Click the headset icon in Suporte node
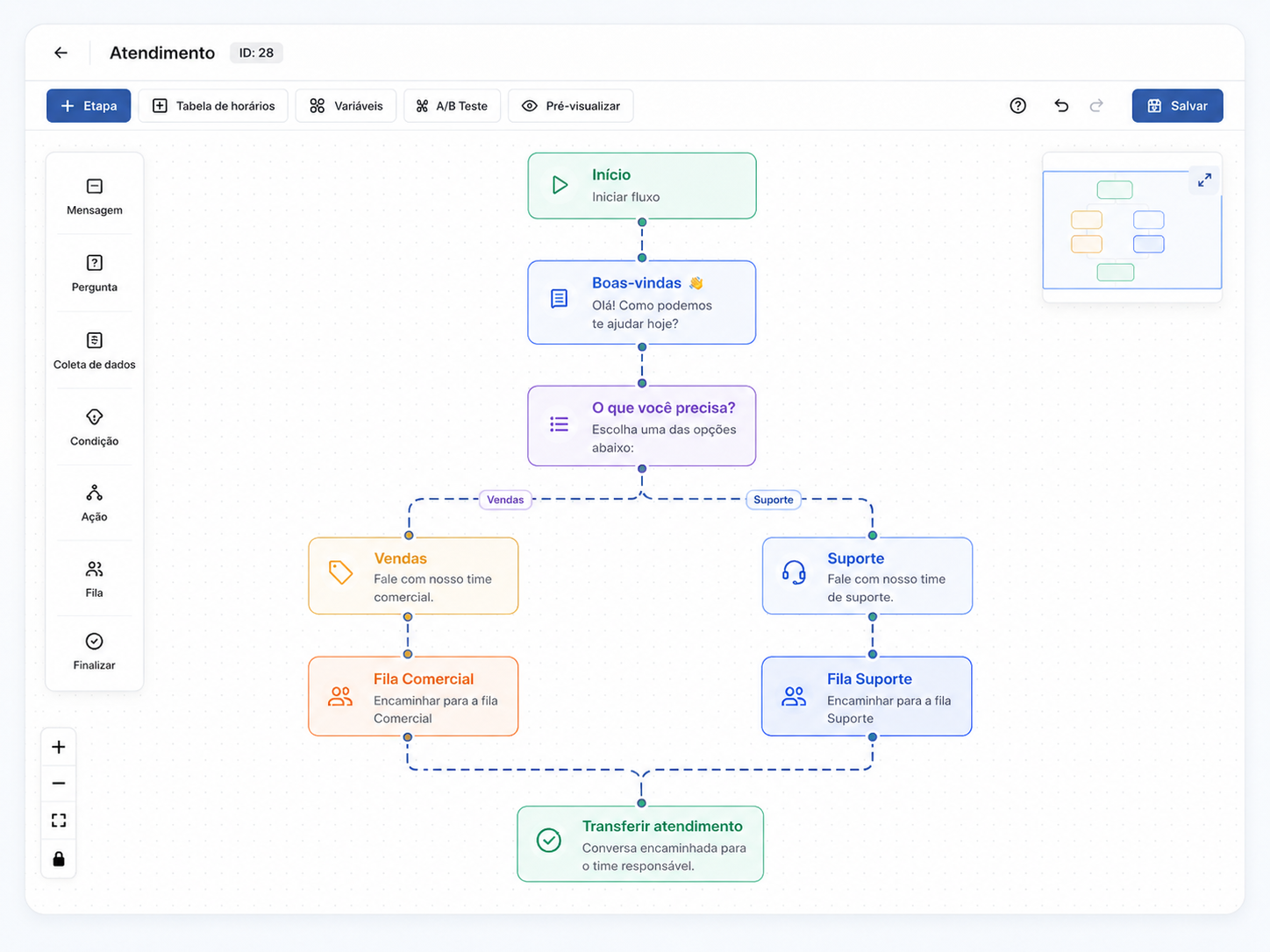The height and width of the screenshot is (952, 1270). pyautogui.click(x=794, y=572)
